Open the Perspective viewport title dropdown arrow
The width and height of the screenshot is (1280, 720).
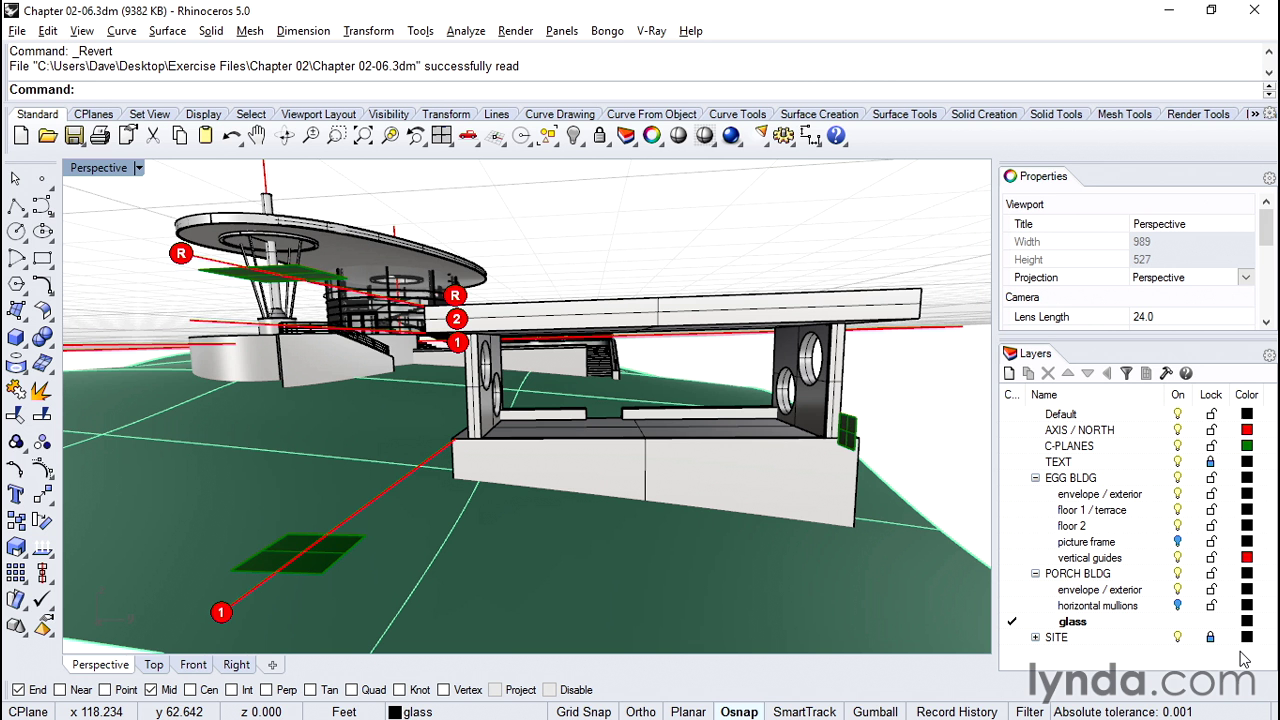[139, 168]
